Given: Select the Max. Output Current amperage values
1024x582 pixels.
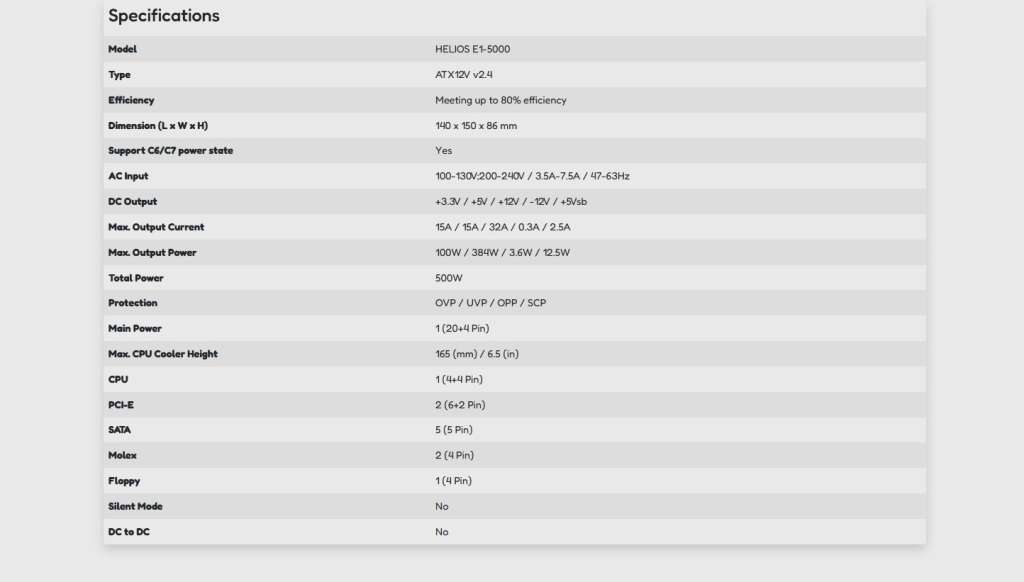Looking at the screenshot, I should pos(503,227).
